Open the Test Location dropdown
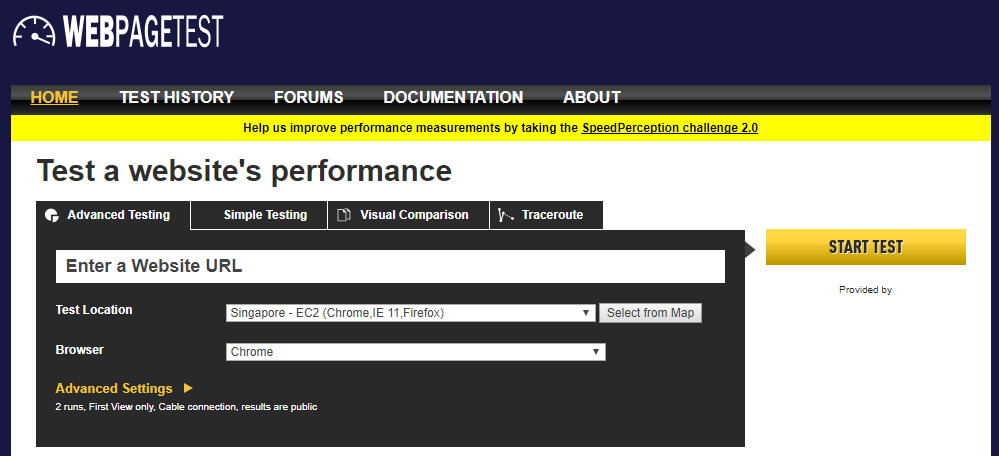This screenshot has width=999, height=456. (411, 313)
